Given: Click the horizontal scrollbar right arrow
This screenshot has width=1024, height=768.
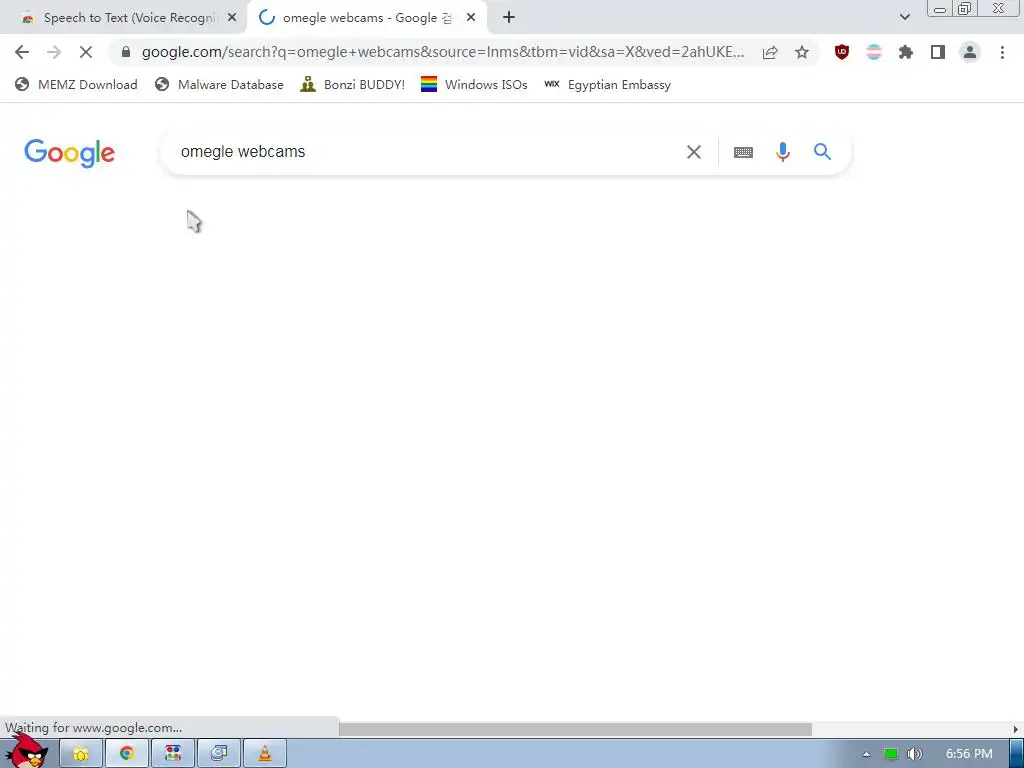Looking at the screenshot, I should (1016, 729).
